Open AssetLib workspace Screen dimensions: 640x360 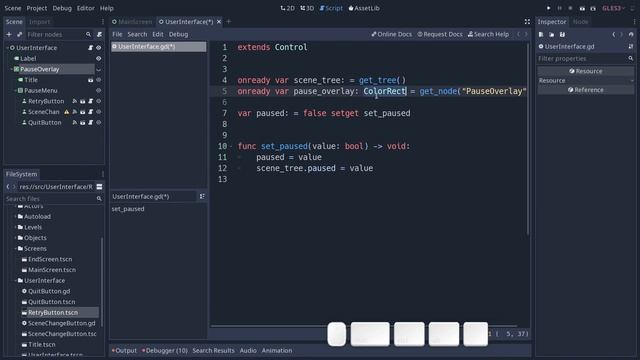tap(364, 8)
